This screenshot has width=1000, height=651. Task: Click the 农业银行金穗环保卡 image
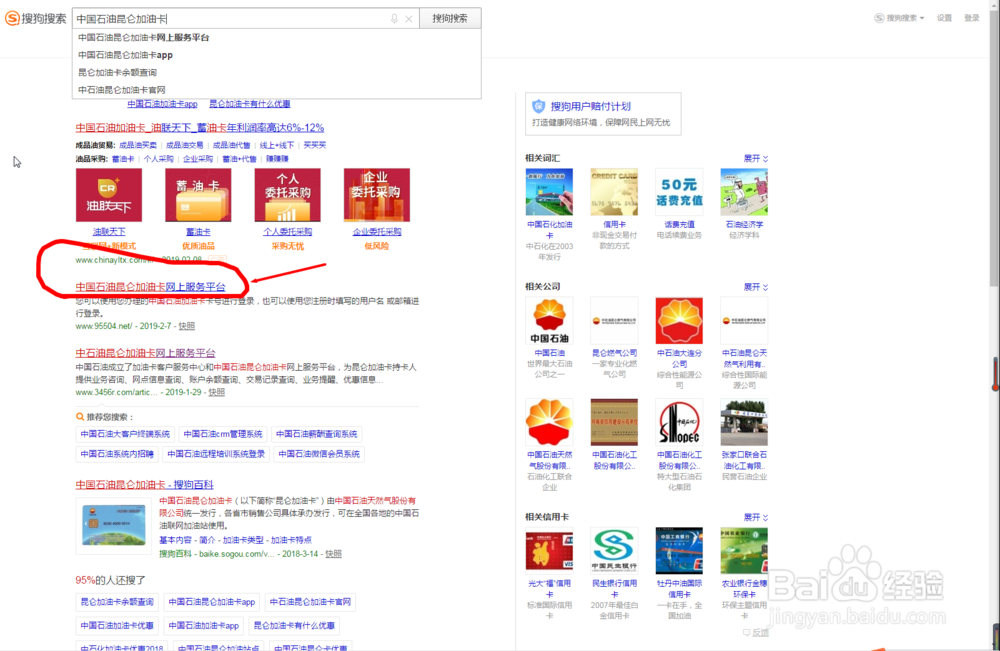click(x=744, y=551)
